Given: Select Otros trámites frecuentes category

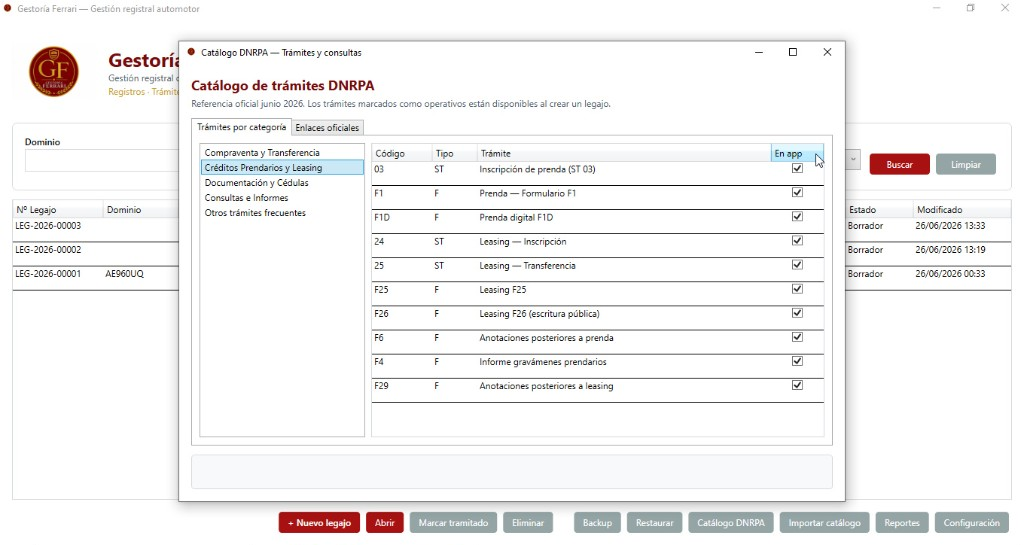Looking at the screenshot, I should (281, 213).
